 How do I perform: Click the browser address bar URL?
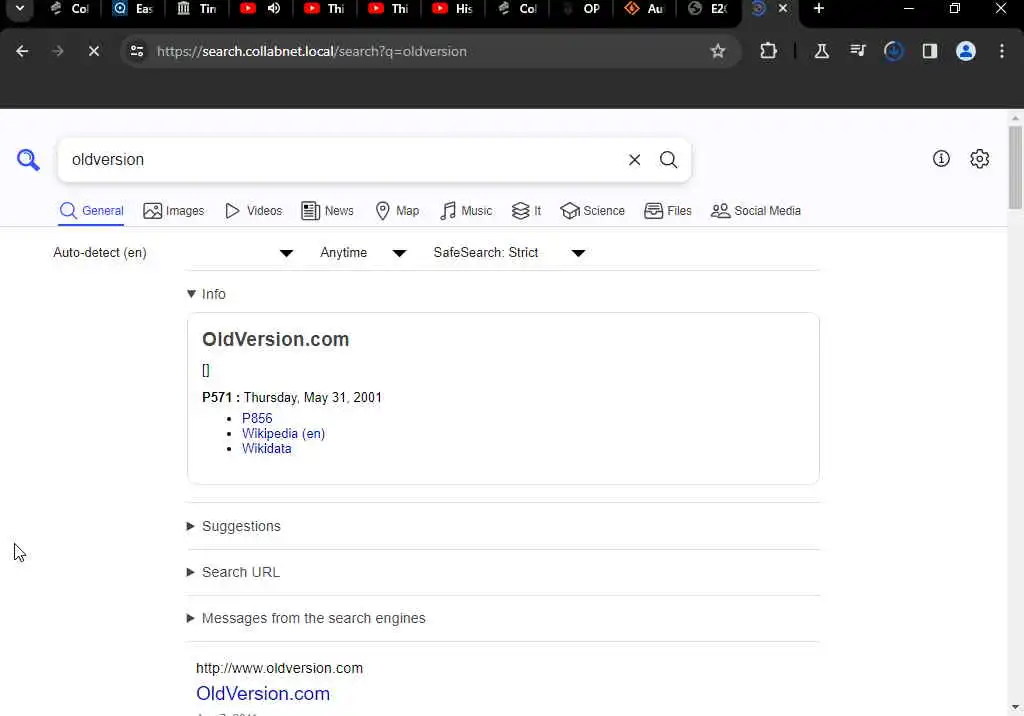pos(312,51)
